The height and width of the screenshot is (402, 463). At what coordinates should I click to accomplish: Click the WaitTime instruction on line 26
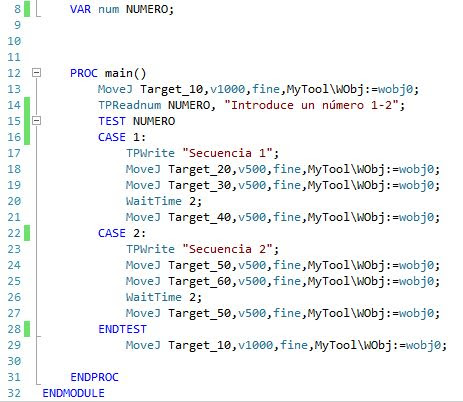click(x=154, y=297)
